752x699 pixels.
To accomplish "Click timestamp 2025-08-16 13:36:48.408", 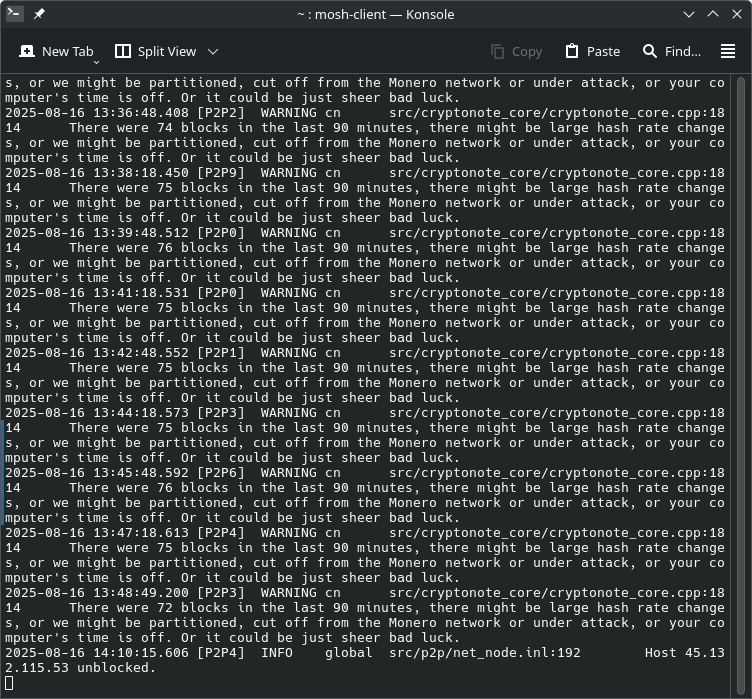I will 97,113.
